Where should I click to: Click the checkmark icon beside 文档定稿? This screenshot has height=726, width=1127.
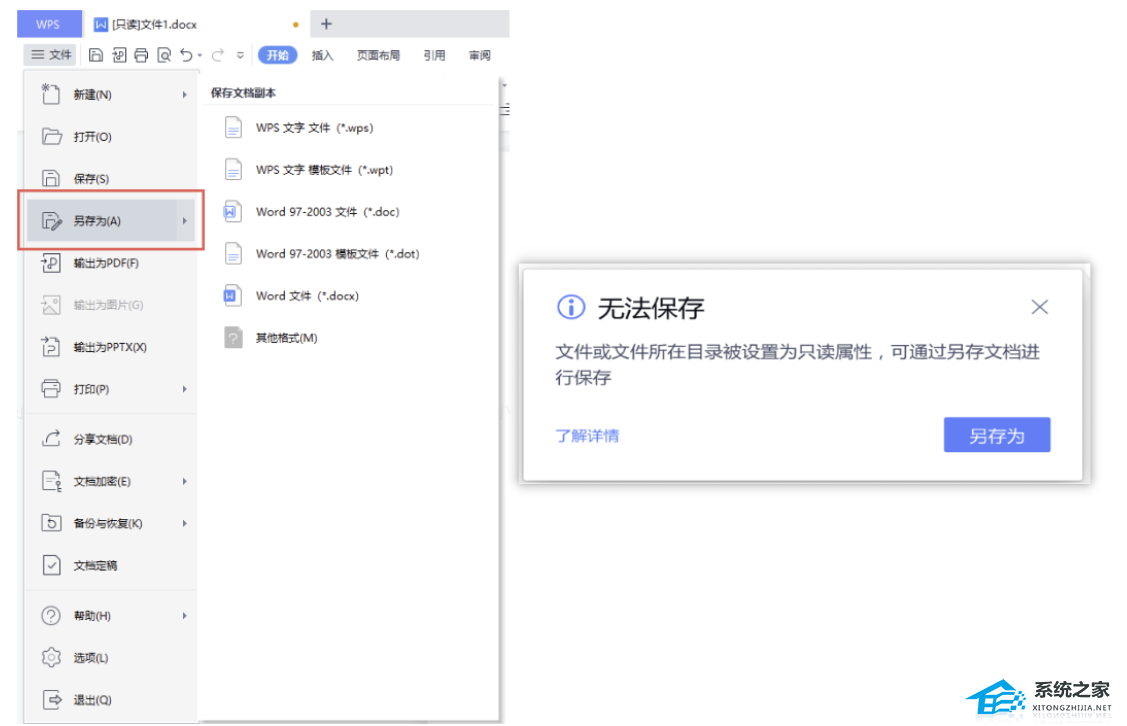(x=51, y=565)
